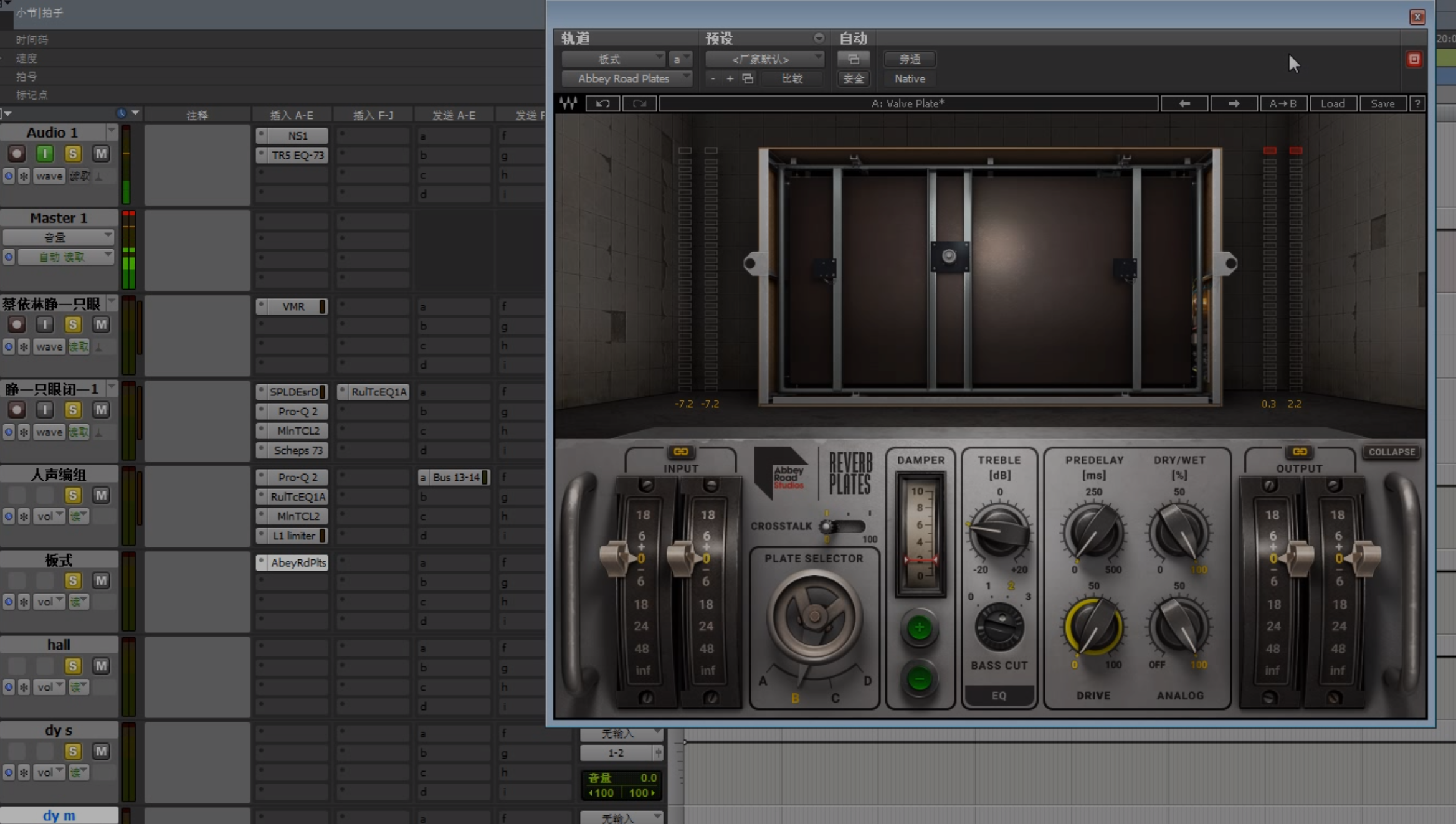
Task: Click the Waves redo arrow icon
Action: click(x=639, y=103)
